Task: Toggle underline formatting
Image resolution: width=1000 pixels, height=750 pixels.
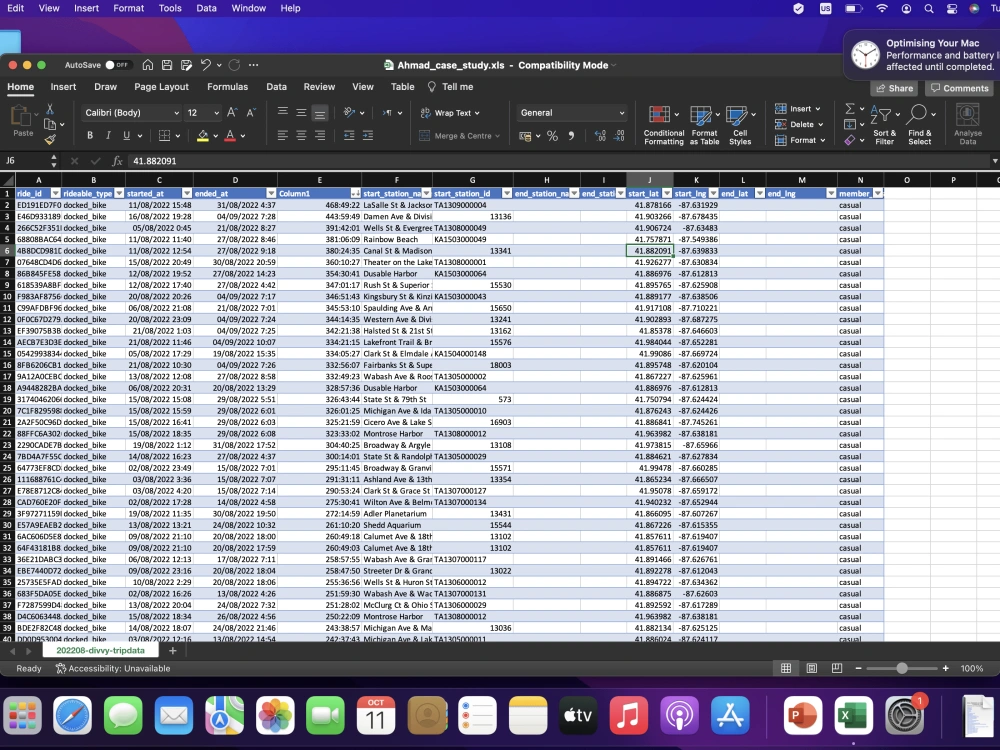Action: (x=126, y=135)
